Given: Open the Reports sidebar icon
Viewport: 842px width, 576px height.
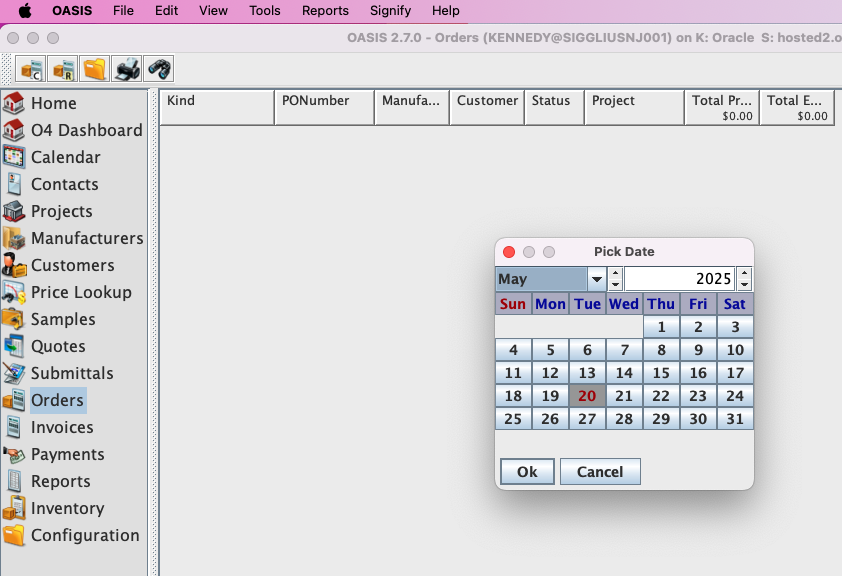Looking at the screenshot, I should coord(13,481).
